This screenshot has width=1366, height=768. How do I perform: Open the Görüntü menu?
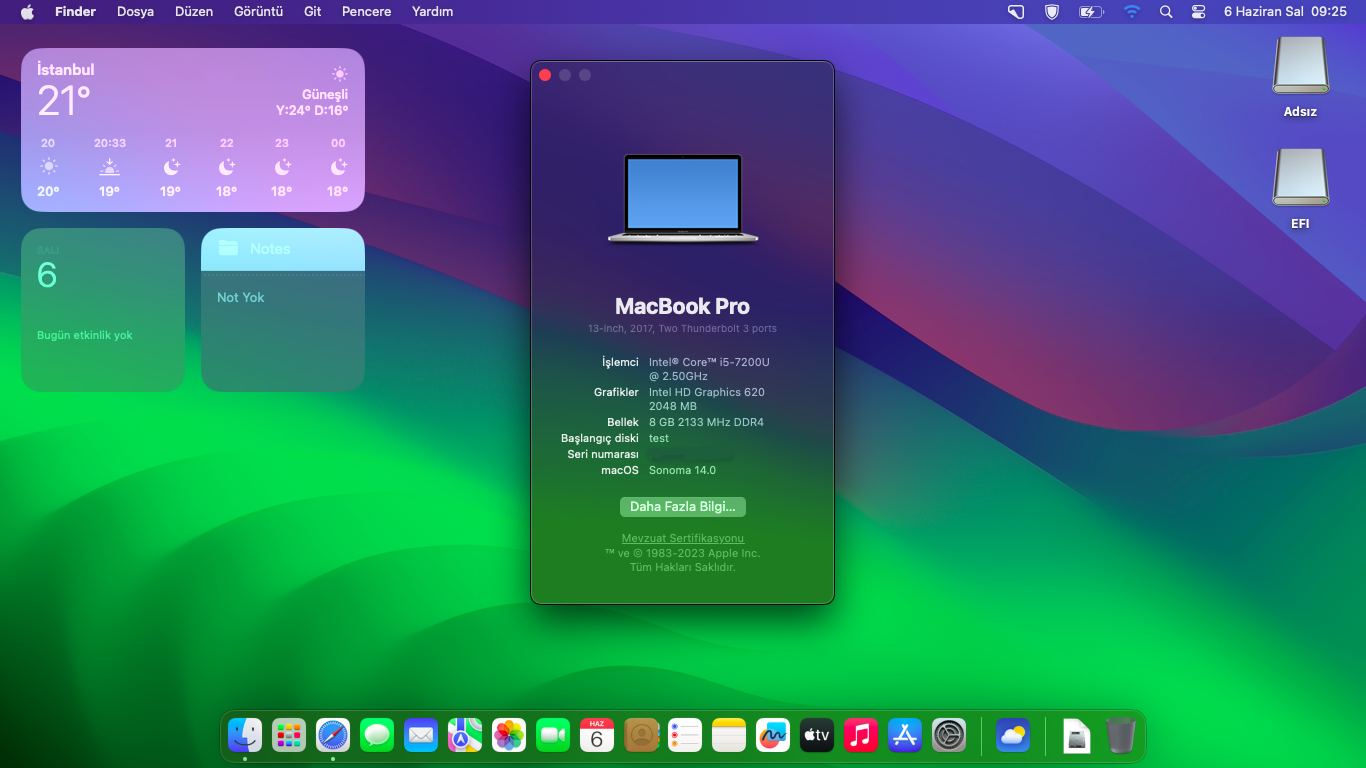pyautogui.click(x=258, y=12)
